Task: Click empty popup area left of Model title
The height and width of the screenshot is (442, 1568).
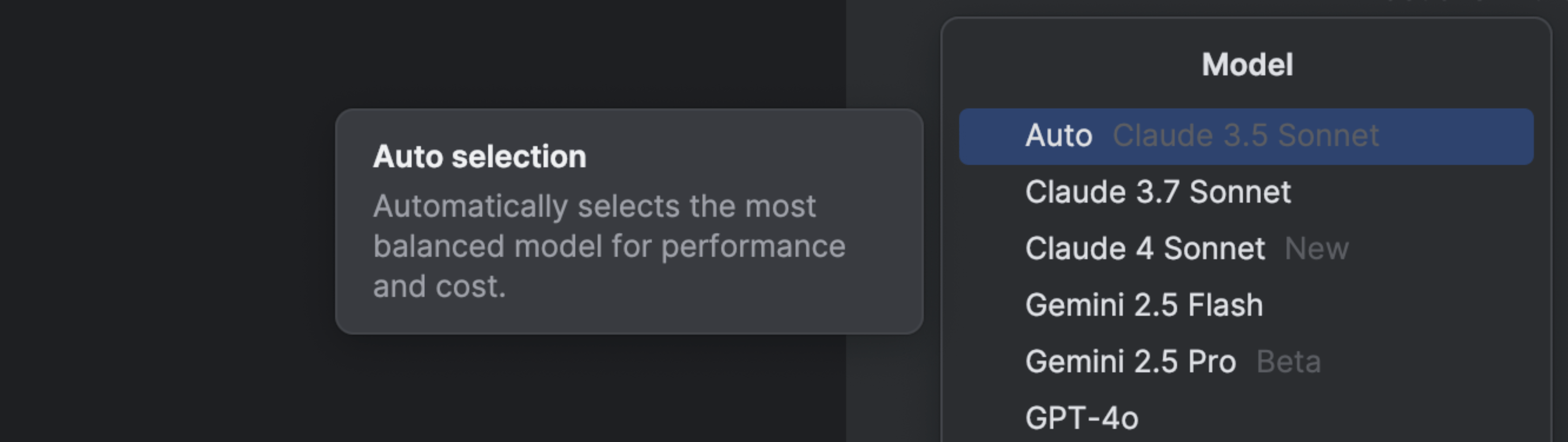Action: point(1065,65)
